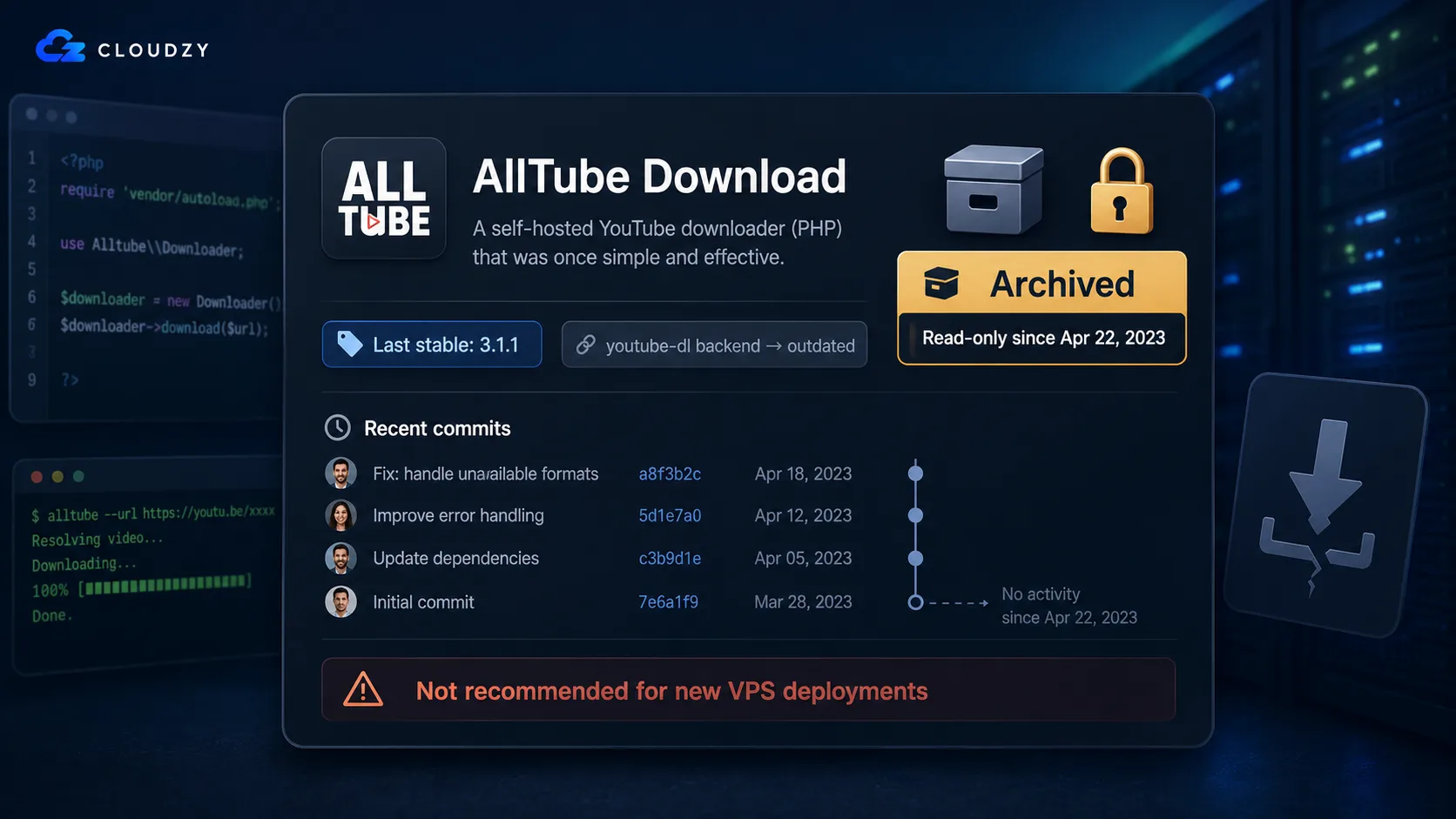Click red dot in terminal window titlebar

[x=37, y=476]
